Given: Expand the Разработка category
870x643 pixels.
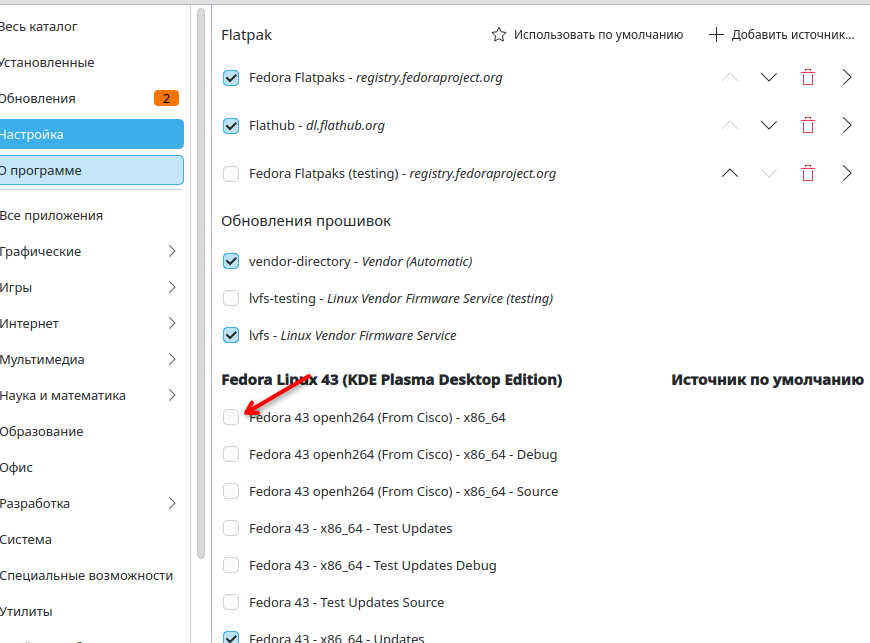Looking at the screenshot, I should click(172, 503).
